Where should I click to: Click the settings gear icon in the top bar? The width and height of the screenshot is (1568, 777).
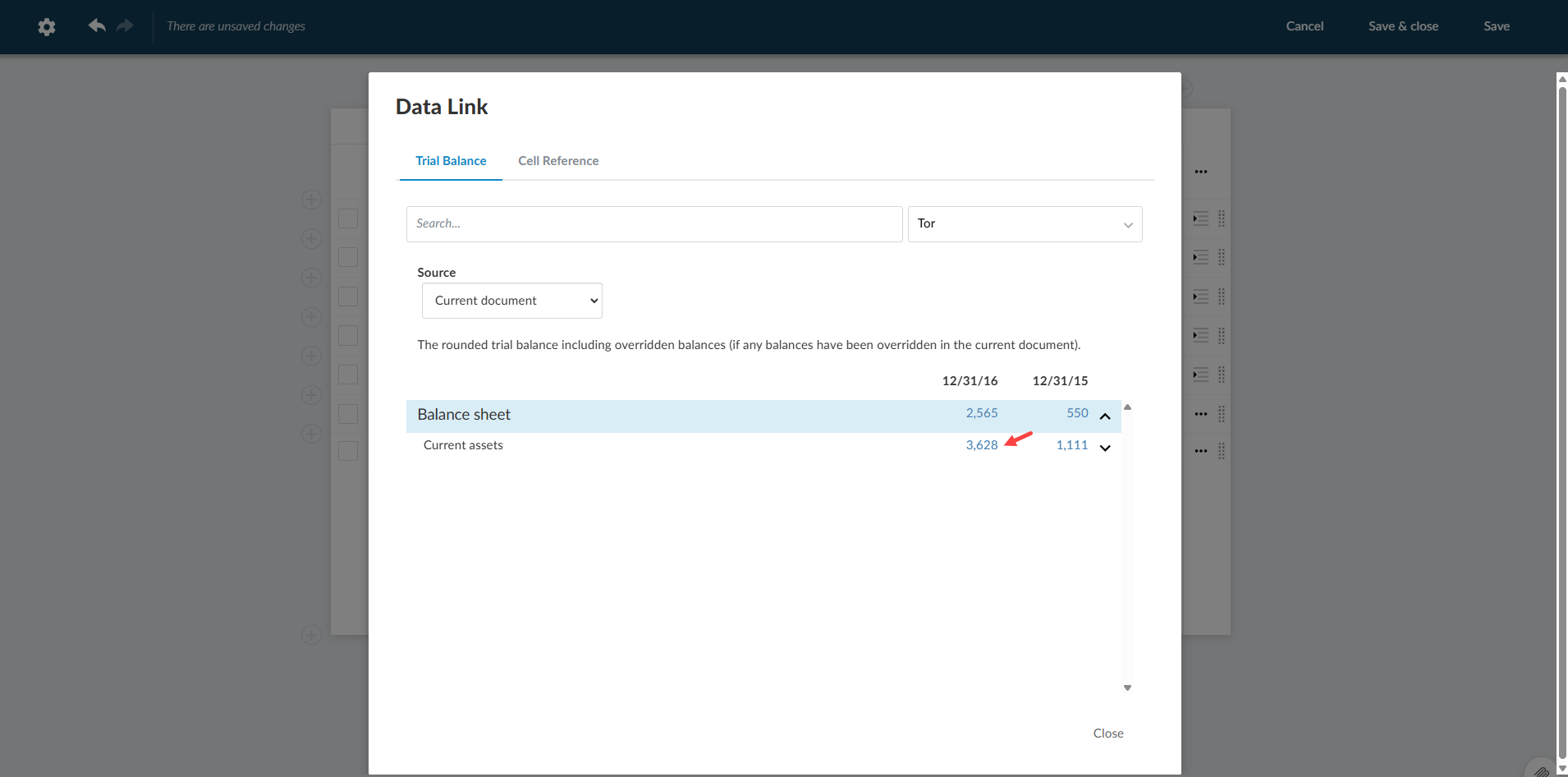[47, 27]
